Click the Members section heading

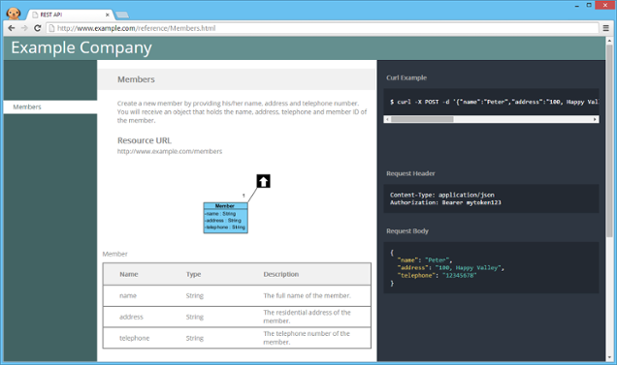(136, 79)
